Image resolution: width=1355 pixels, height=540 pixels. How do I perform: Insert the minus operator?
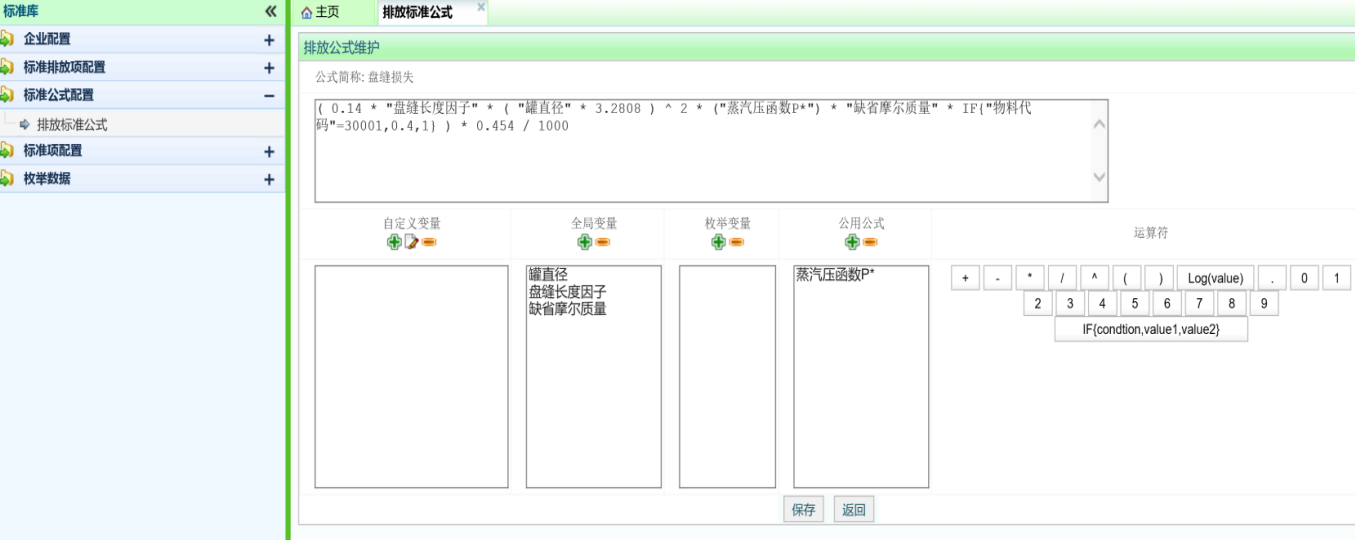coord(998,278)
